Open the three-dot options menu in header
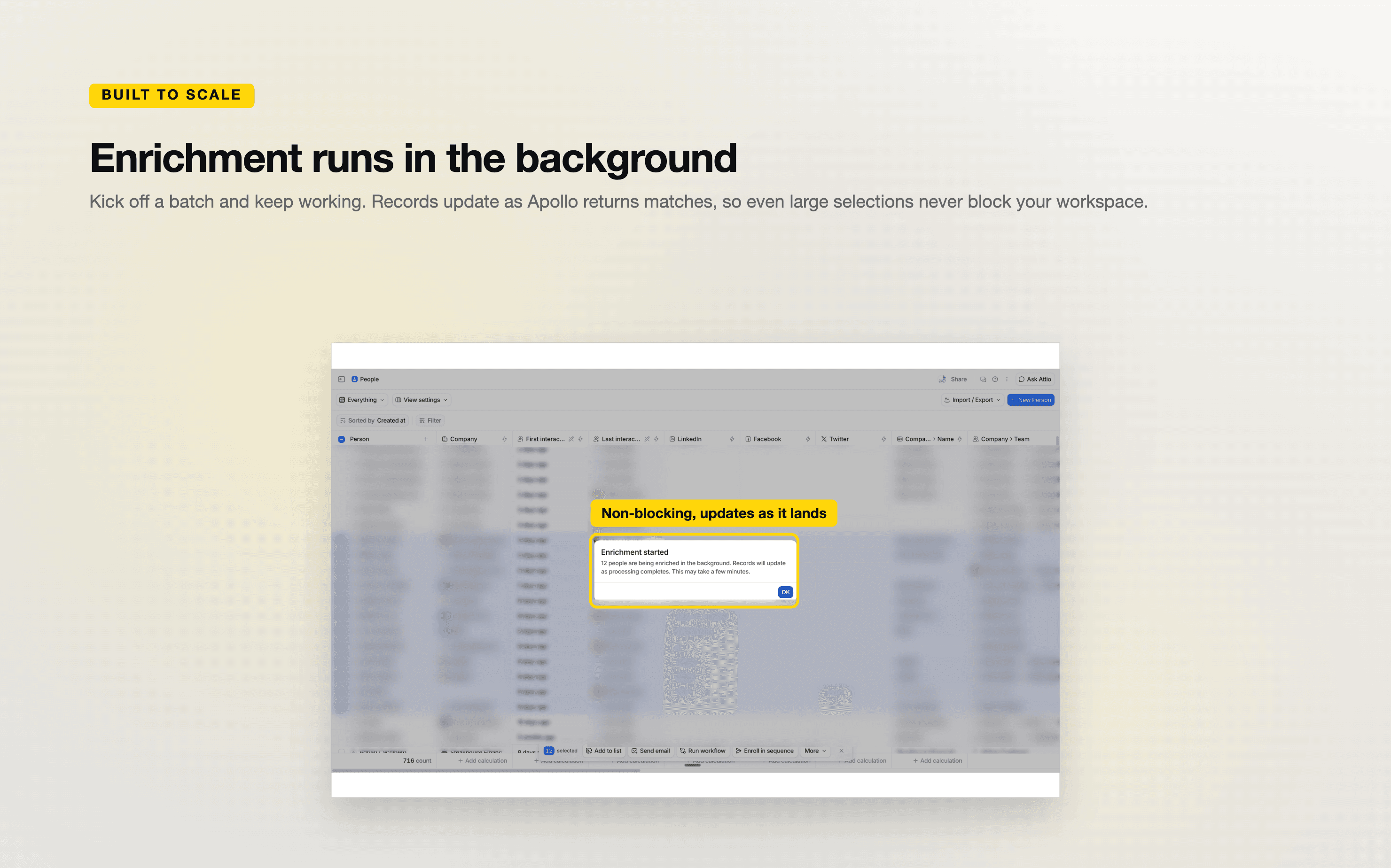 click(x=1006, y=379)
